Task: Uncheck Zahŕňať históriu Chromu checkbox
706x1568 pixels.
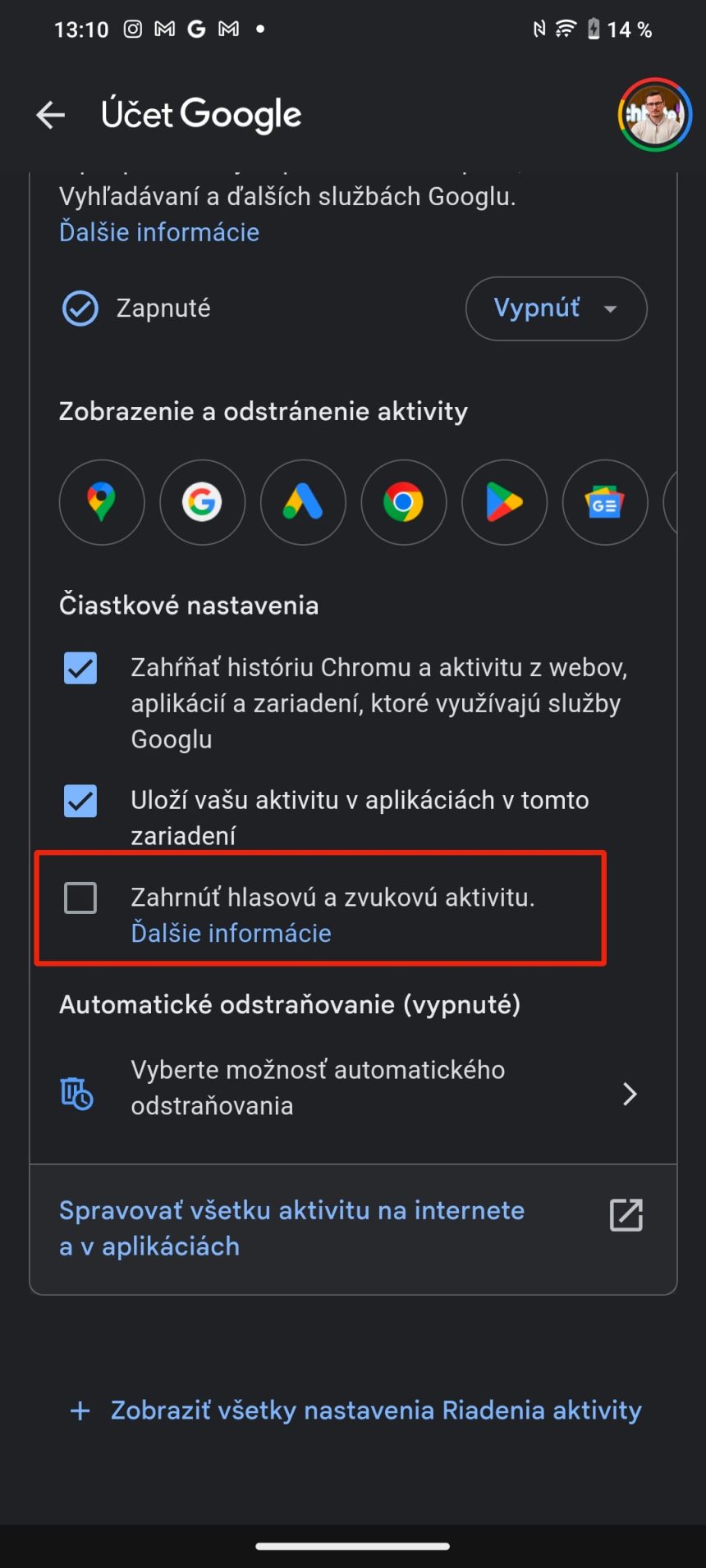Action: pyautogui.click(x=80, y=669)
